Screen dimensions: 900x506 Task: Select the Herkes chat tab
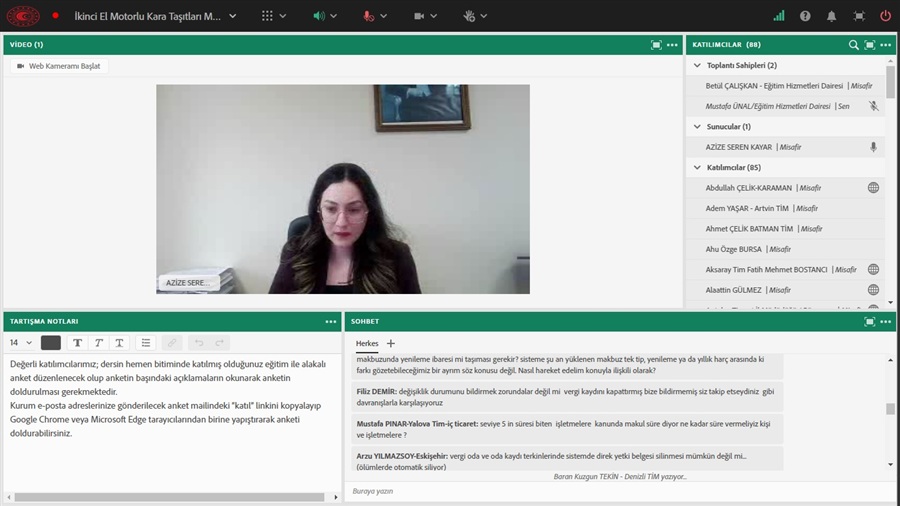pos(367,343)
